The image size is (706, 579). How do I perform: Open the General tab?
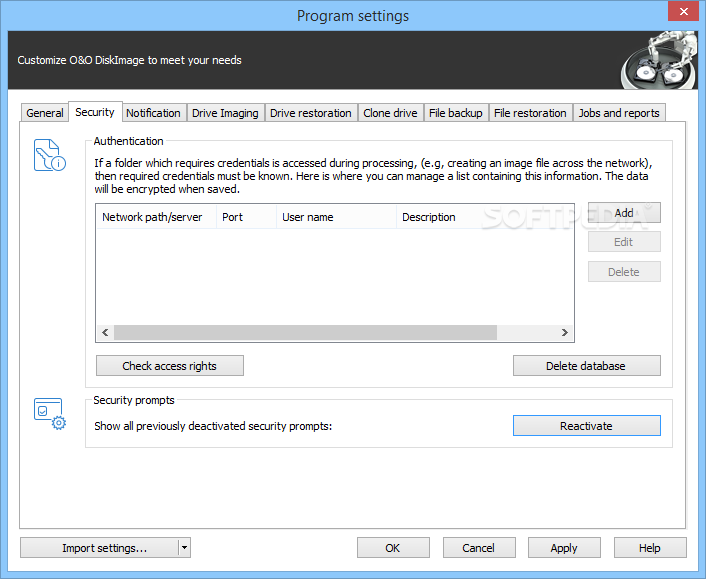point(45,113)
